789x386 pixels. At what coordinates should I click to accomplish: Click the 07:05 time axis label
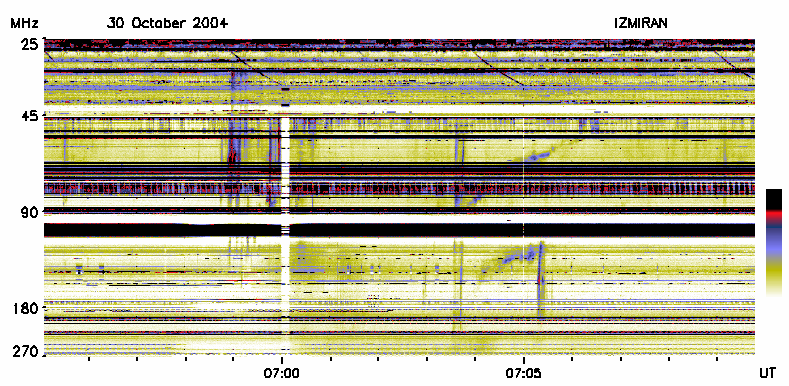524,374
